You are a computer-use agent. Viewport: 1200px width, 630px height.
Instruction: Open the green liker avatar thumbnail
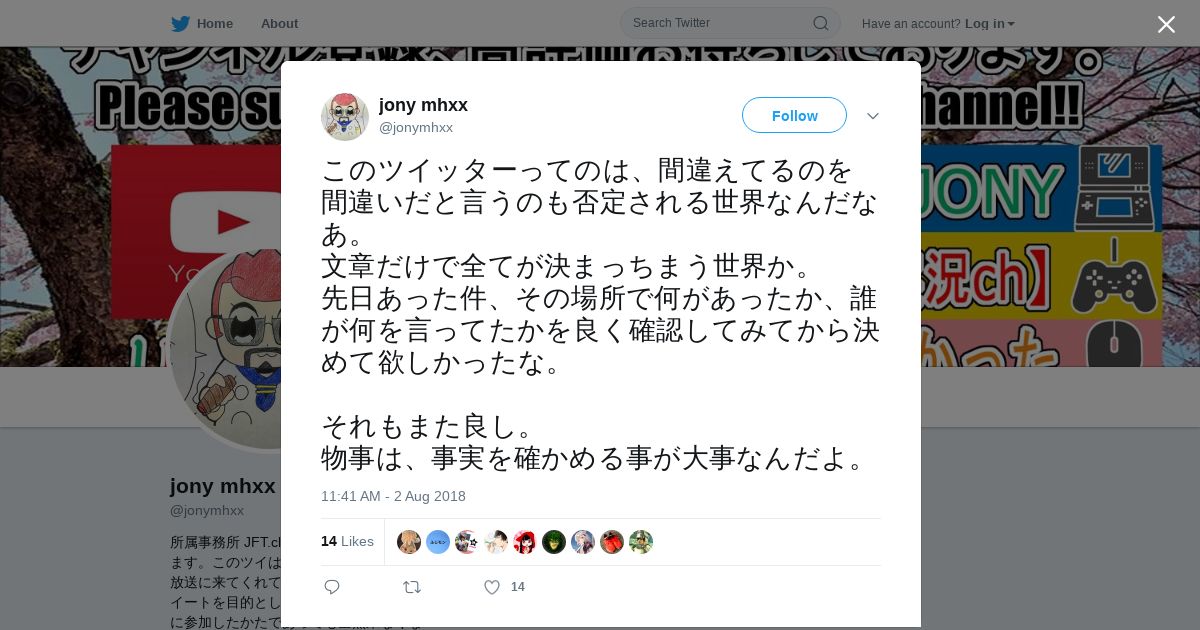tap(554, 542)
